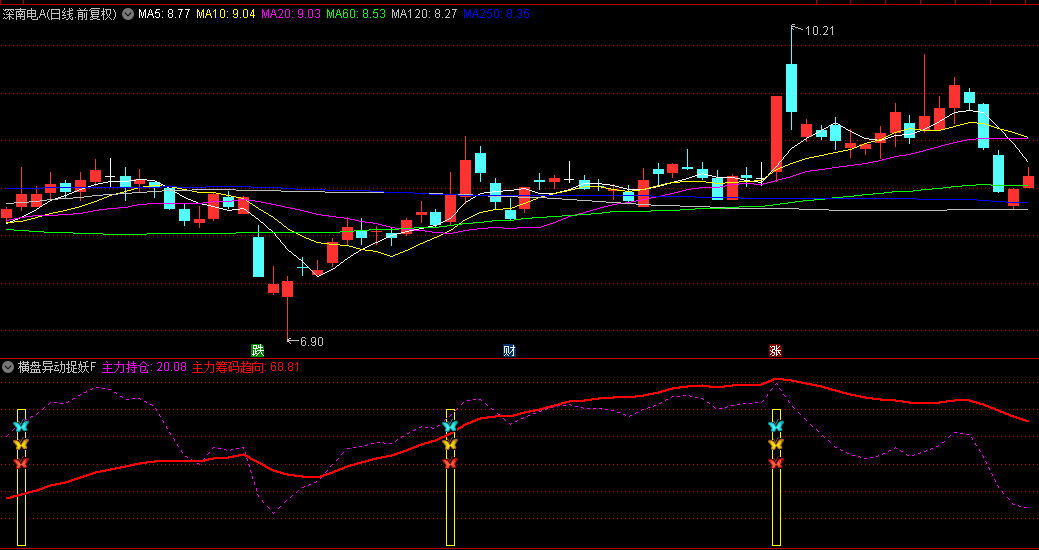Screen dimensions: 1039x550
Task: Click the MA20: 9.03 label
Action: coord(291,14)
